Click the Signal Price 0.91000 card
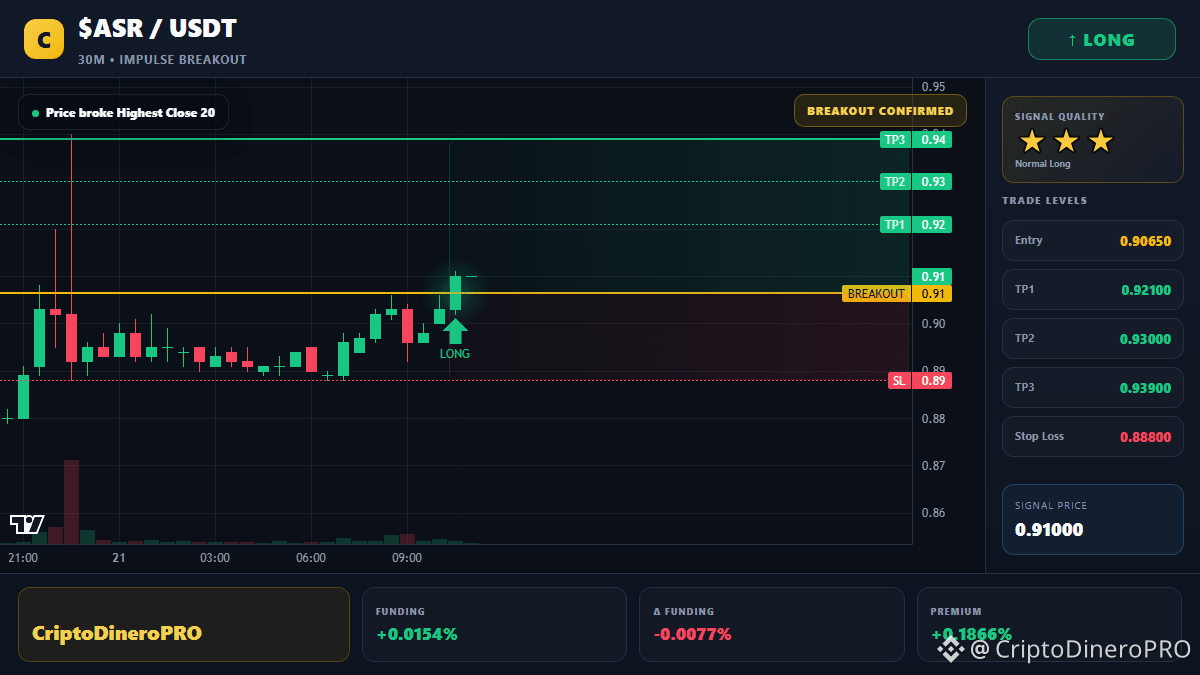Image resolution: width=1200 pixels, height=675 pixels. point(1093,519)
